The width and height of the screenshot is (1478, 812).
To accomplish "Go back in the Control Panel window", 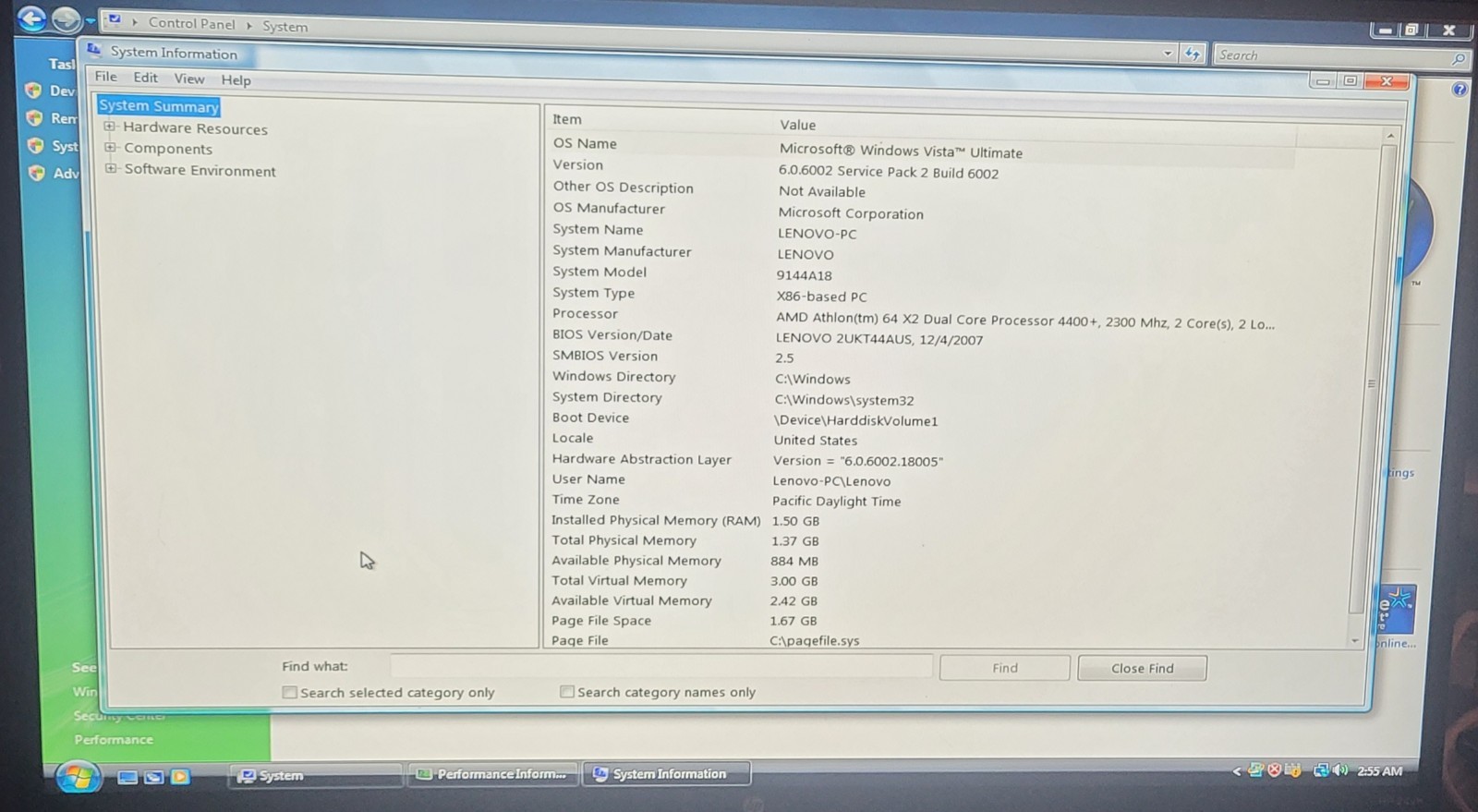I will tap(32, 18).
